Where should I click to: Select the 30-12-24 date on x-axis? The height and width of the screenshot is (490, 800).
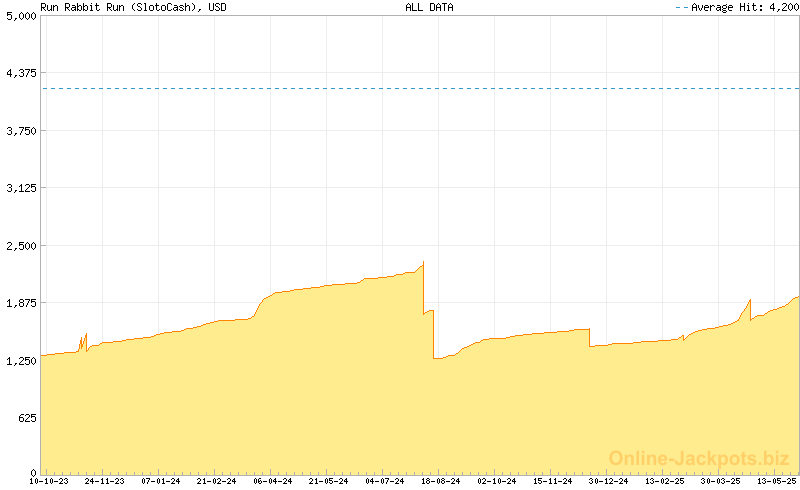[x=609, y=481]
